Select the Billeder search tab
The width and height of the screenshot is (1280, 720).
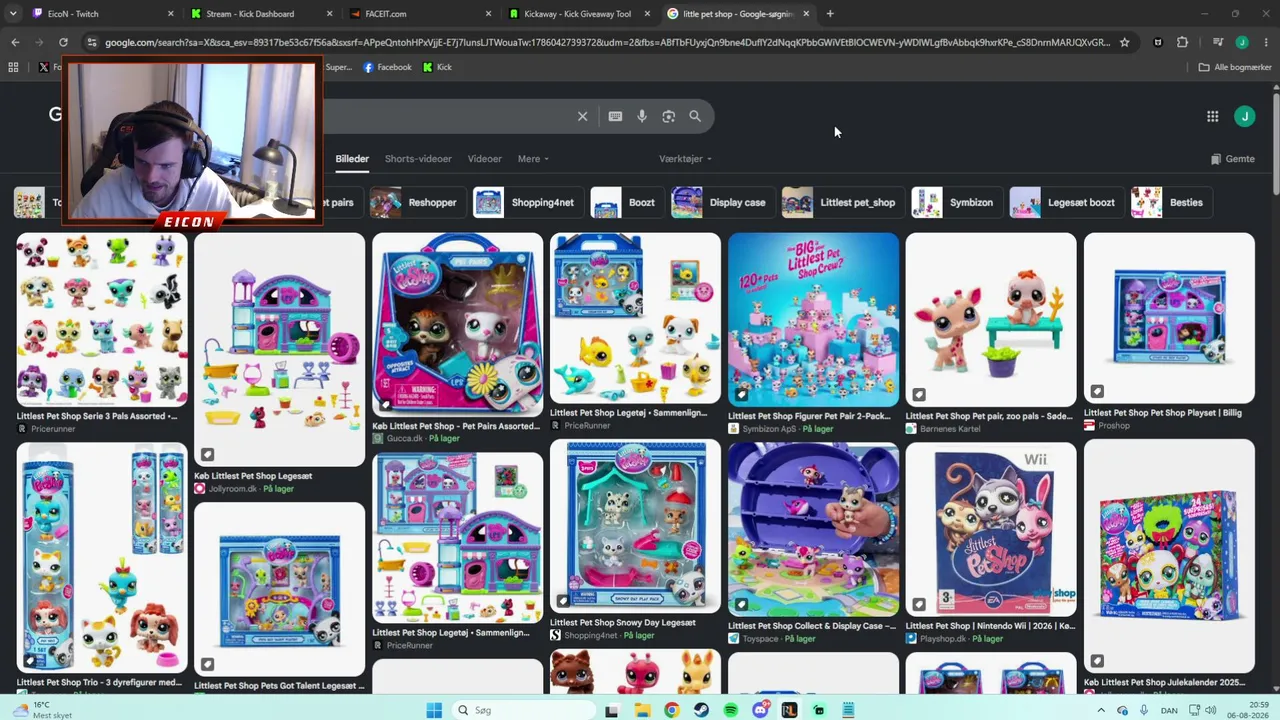tap(352, 159)
